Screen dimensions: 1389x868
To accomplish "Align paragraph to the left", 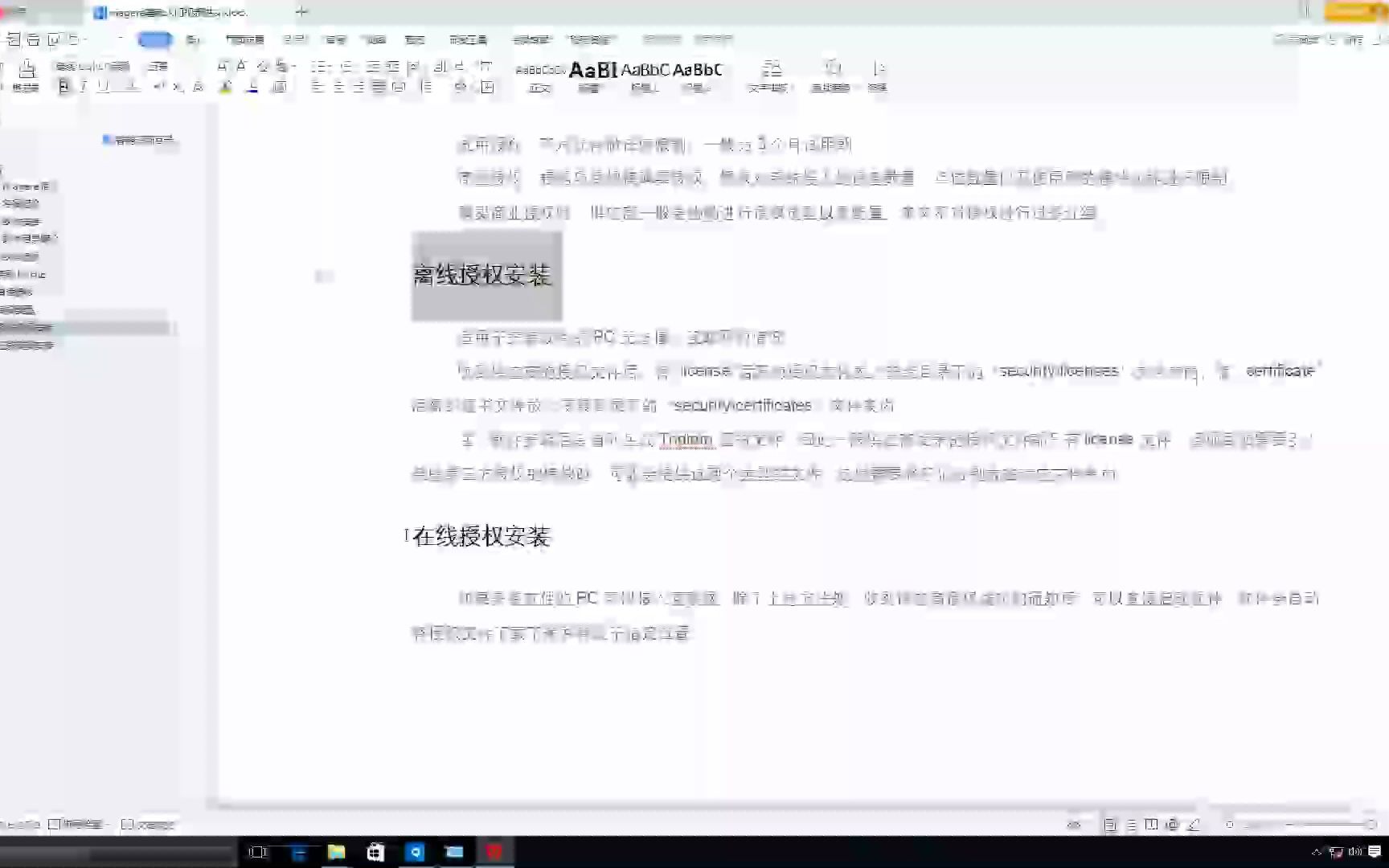I will (x=318, y=87).
